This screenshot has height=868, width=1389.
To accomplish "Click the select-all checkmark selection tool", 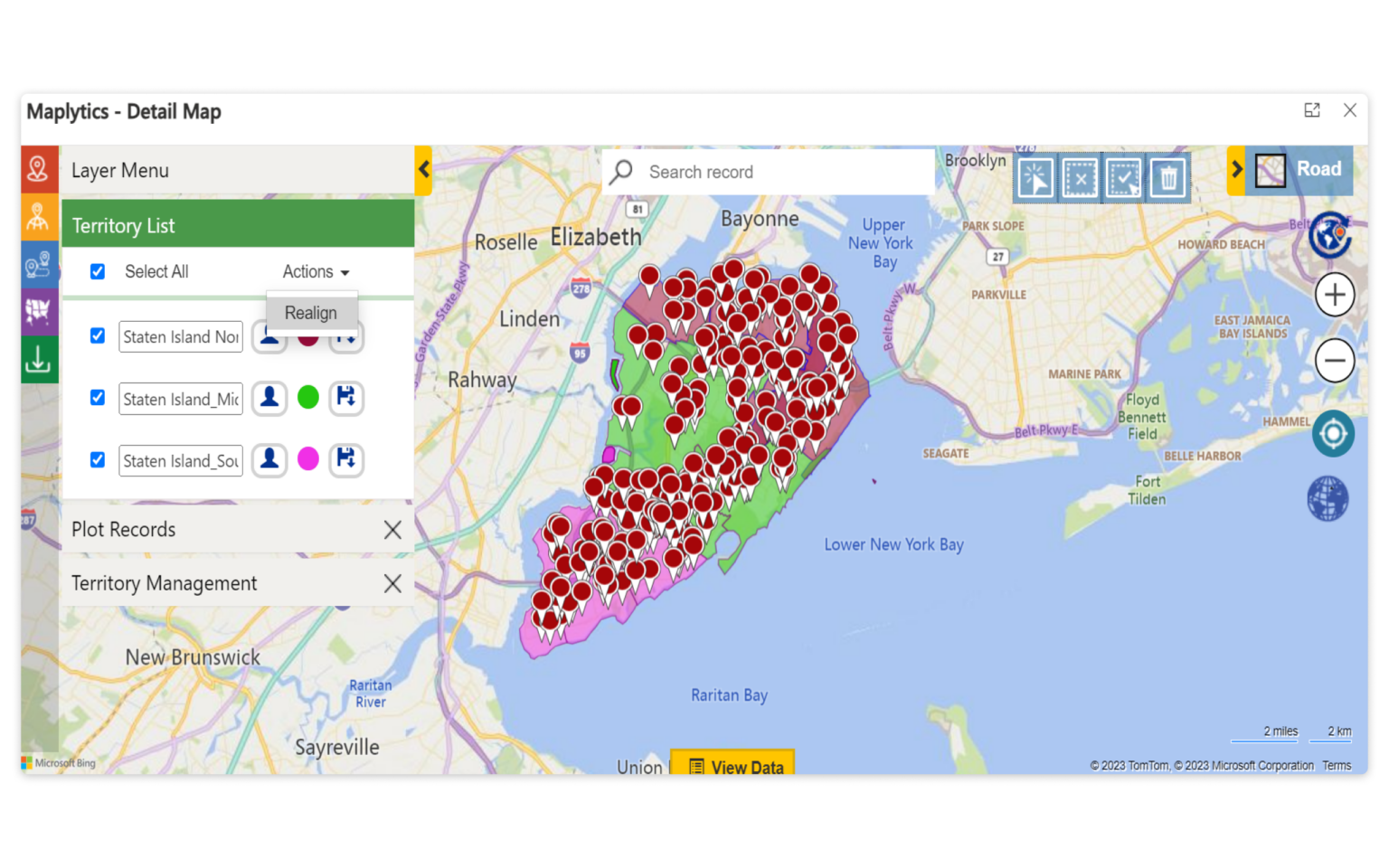I will 1123,178.
